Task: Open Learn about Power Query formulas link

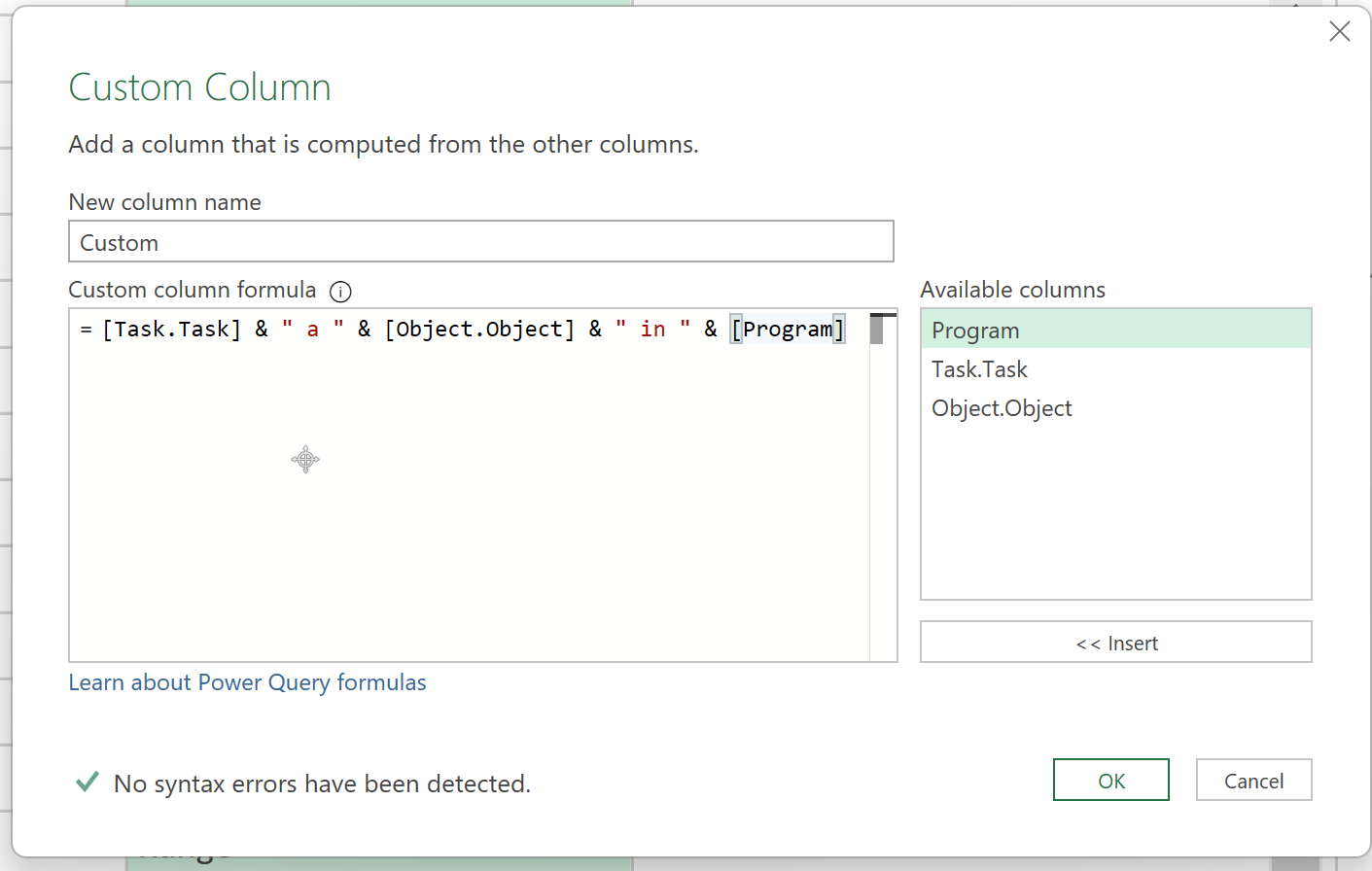Action: click(x=247, y=682)
